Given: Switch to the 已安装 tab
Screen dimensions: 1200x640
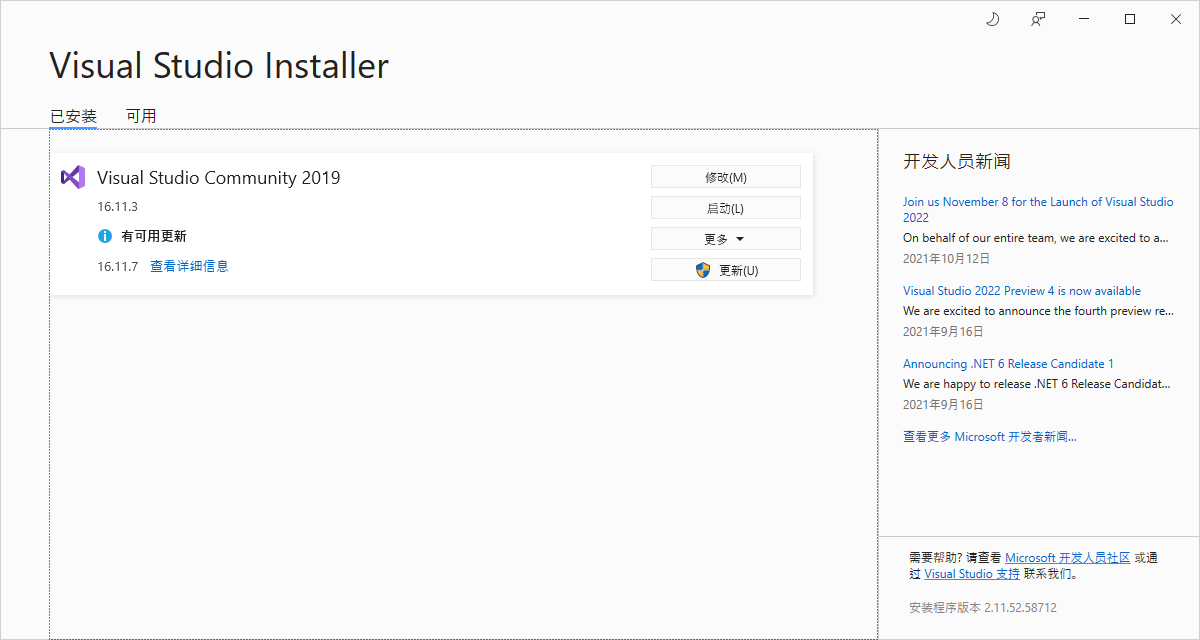Looking at the screenshot, I should click(x=73, y=116).
